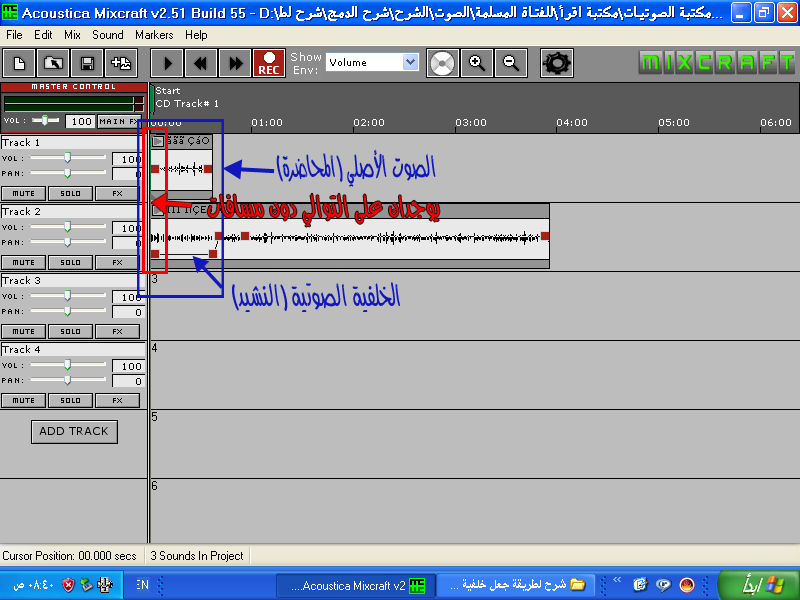Open the File menu
This screenshot has width=800, height=600.
(14, 35)
